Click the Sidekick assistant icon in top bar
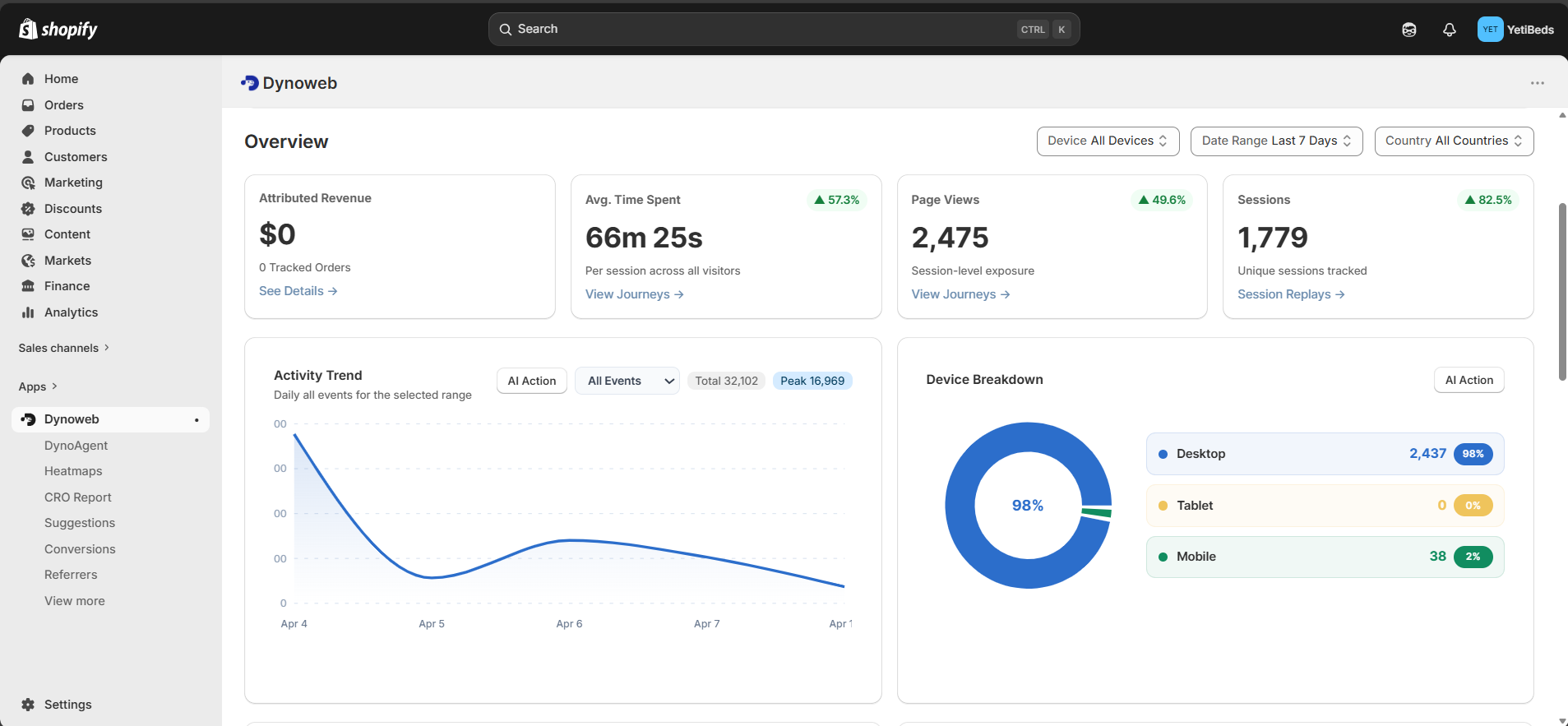The image size is (1568, 726). pyautogui.click(x=1408, y=30)
